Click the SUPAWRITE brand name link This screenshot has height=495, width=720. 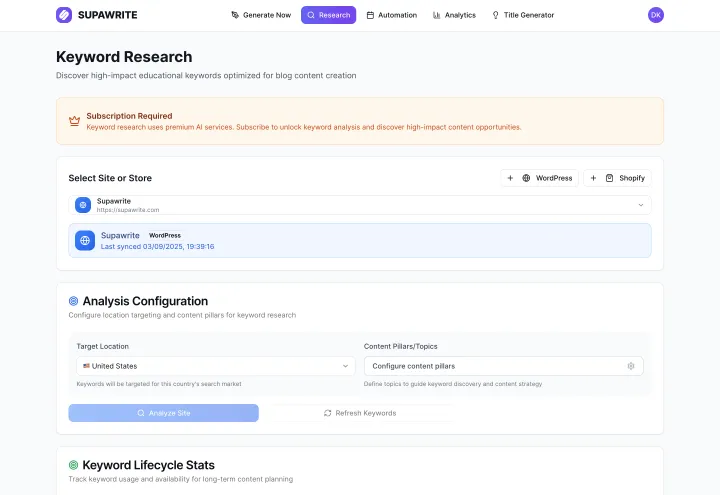tap(107, 15)
